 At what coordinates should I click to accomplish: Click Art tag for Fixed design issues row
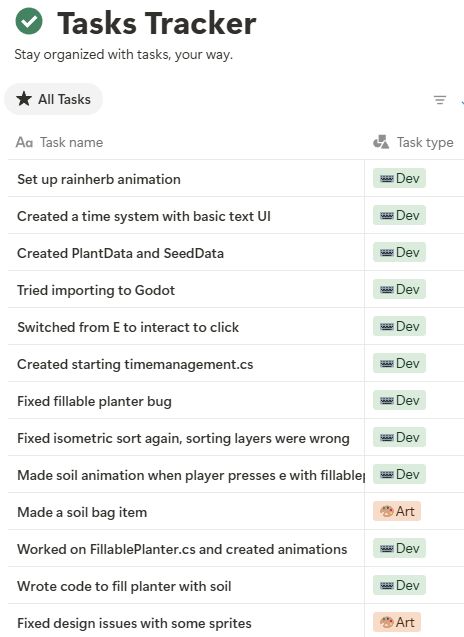(x=397, y=622)
